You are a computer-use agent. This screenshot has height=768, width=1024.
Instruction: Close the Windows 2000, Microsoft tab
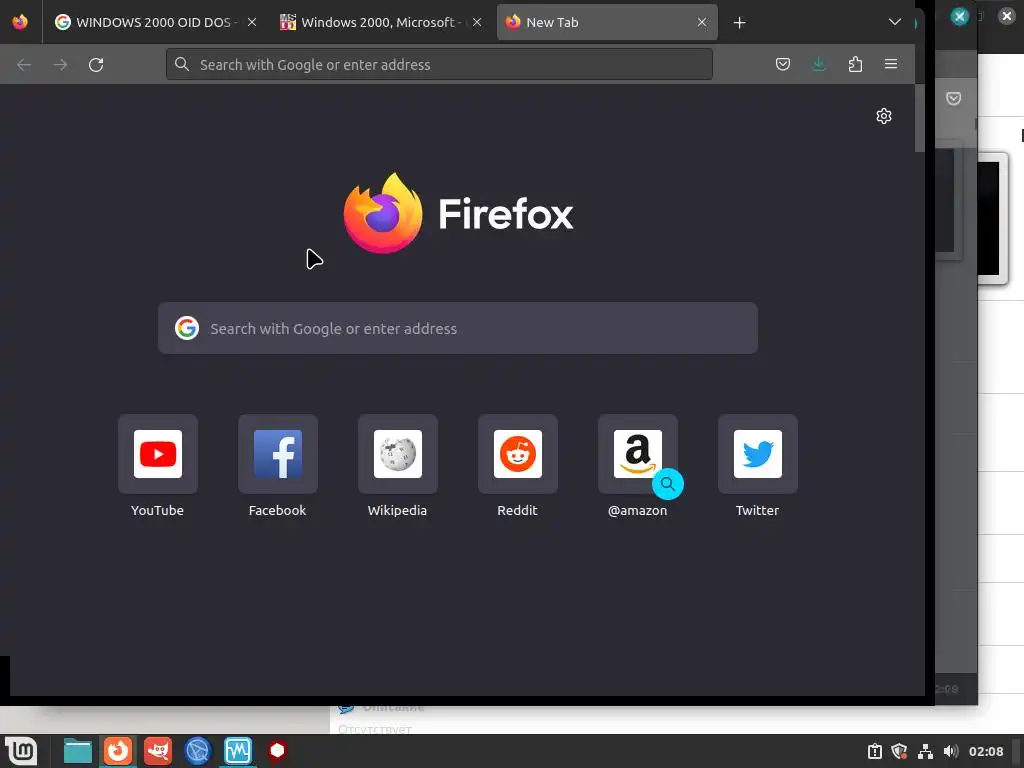(x=477, y=22)
